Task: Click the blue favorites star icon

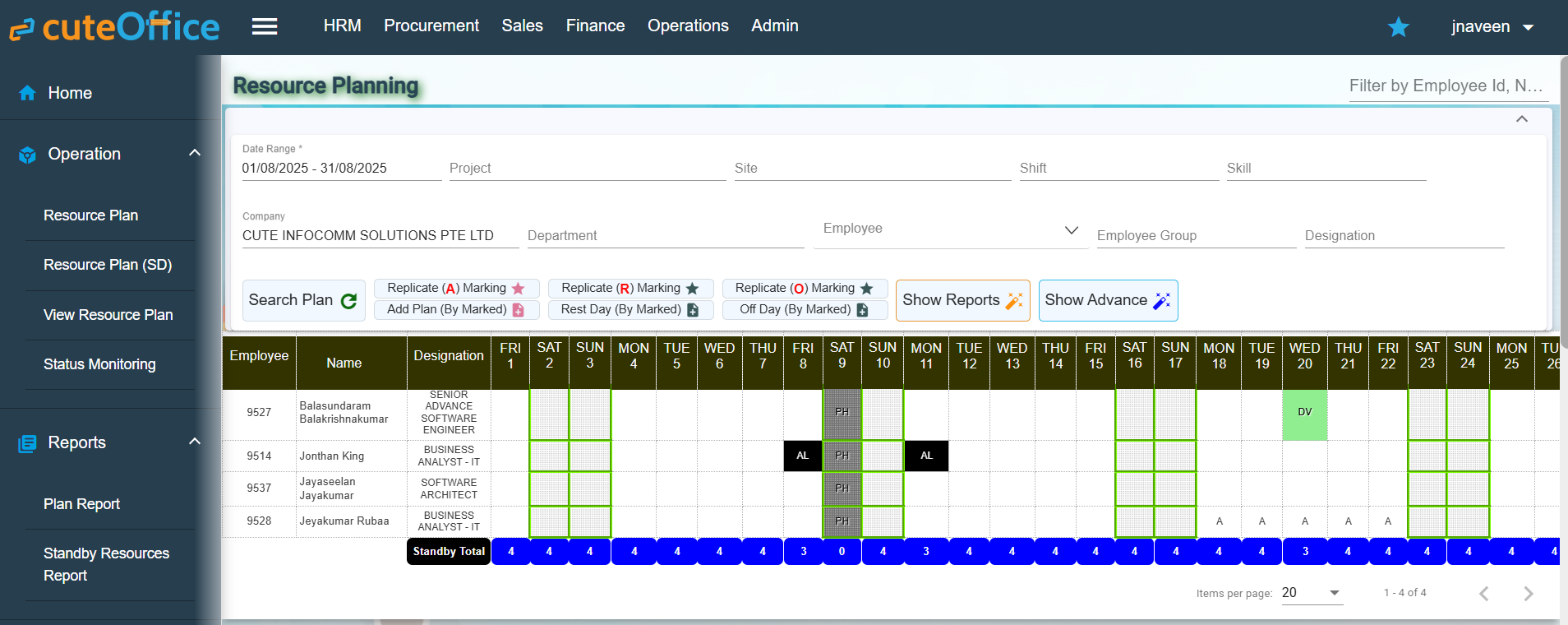Action: pos(1398,27)
